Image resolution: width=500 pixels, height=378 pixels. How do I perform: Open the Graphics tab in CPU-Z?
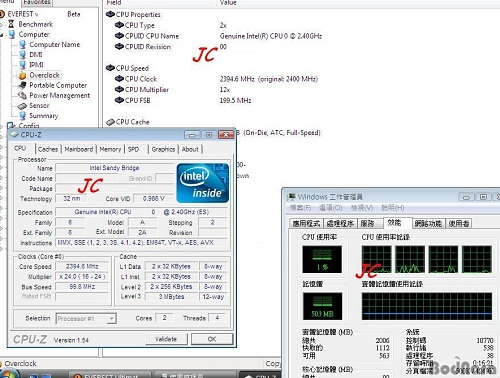[163, 149]
